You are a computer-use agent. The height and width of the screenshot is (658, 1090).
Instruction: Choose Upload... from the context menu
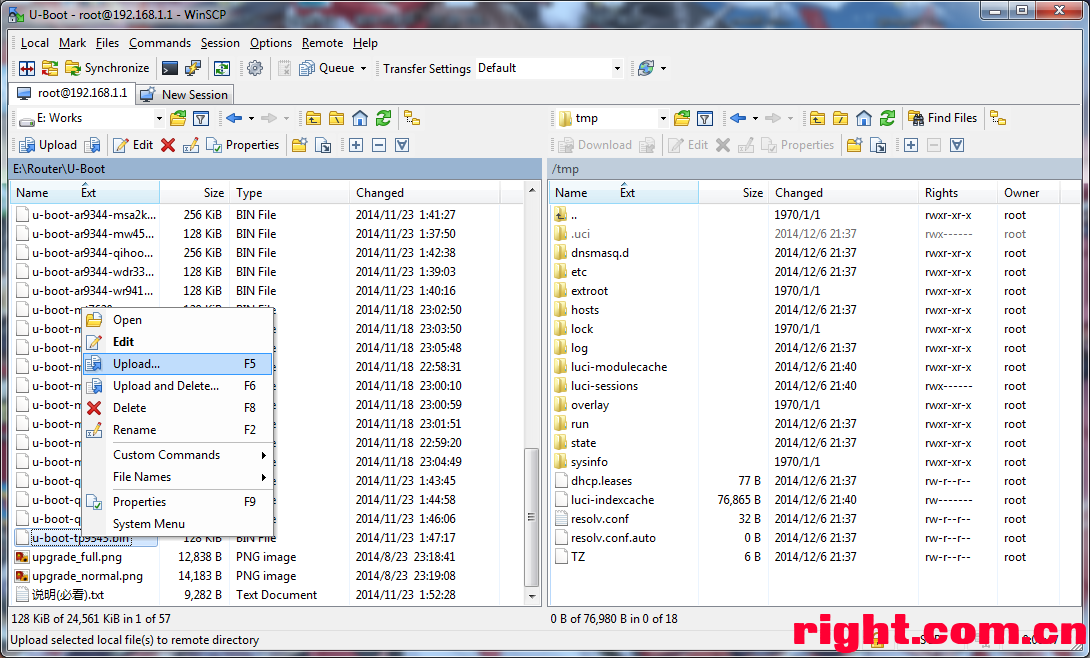(177, 364)
